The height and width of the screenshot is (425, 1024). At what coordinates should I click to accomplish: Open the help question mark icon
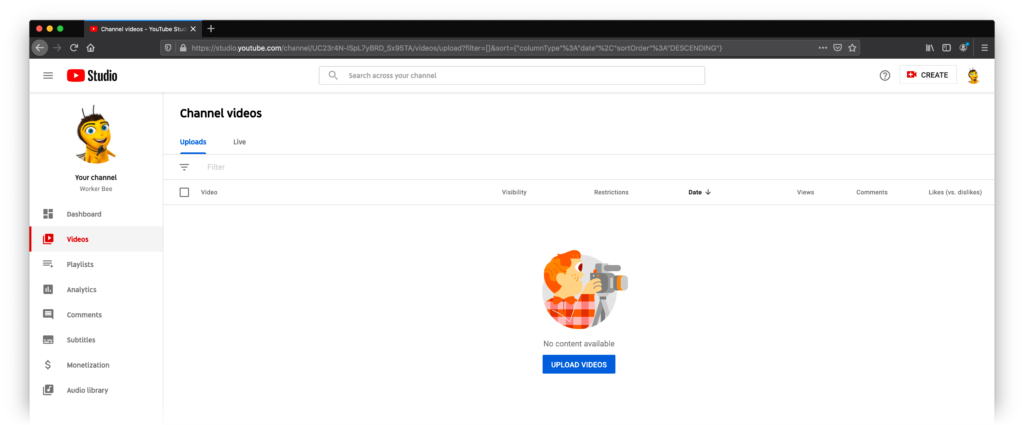point(884,76)
